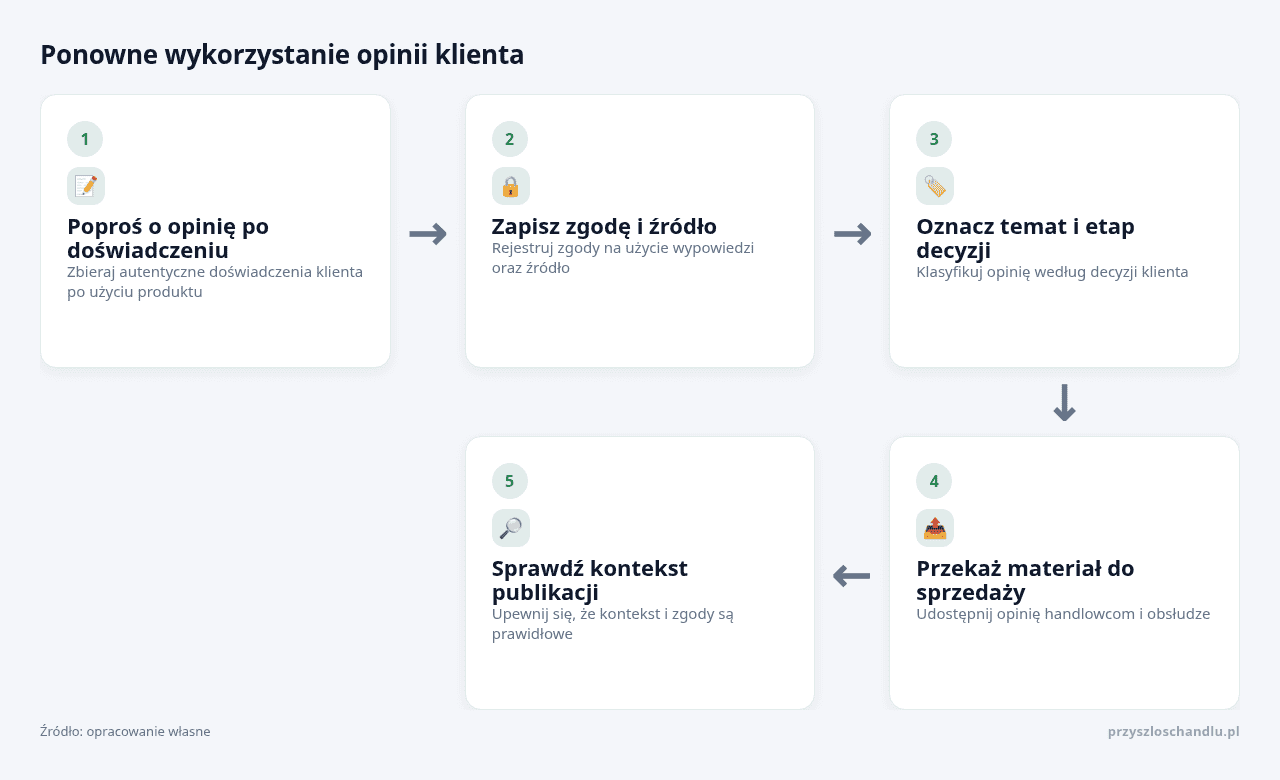Click the heading 'Oznacz temat i etap decyzji'

(x=1025, y=238)
